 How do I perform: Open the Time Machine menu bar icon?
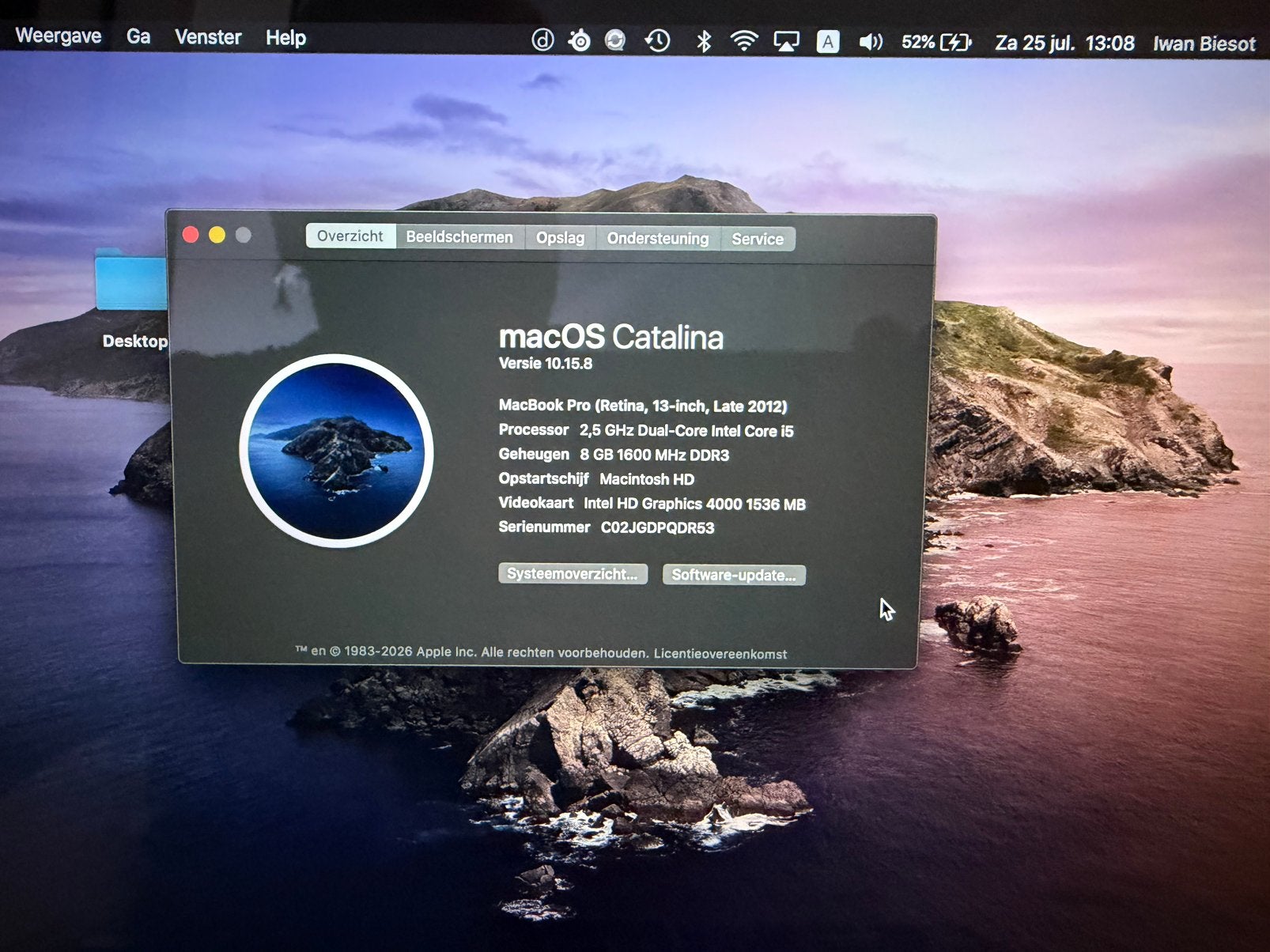657,41
